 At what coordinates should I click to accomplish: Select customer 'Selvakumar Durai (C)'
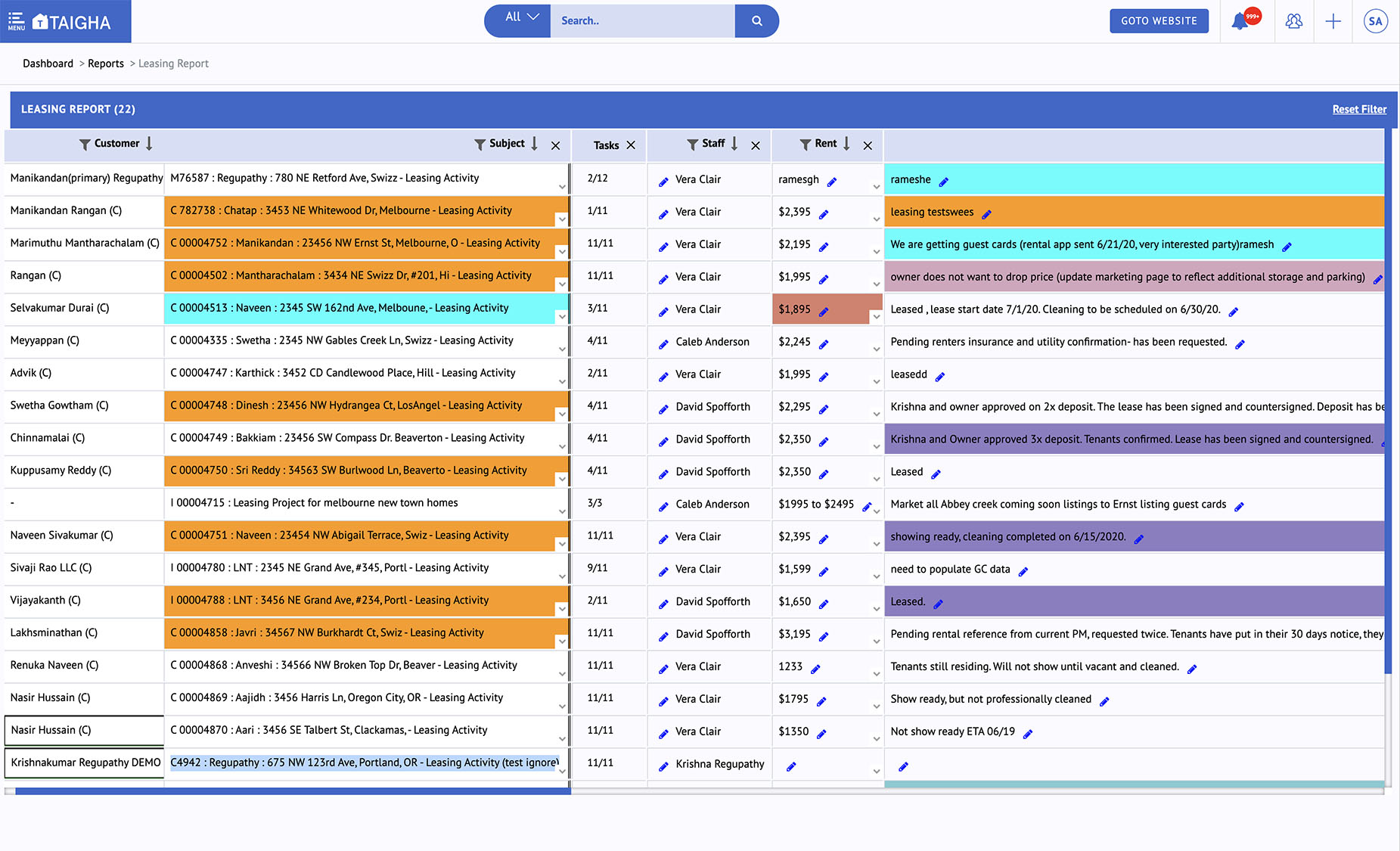(x=60, y=308)
